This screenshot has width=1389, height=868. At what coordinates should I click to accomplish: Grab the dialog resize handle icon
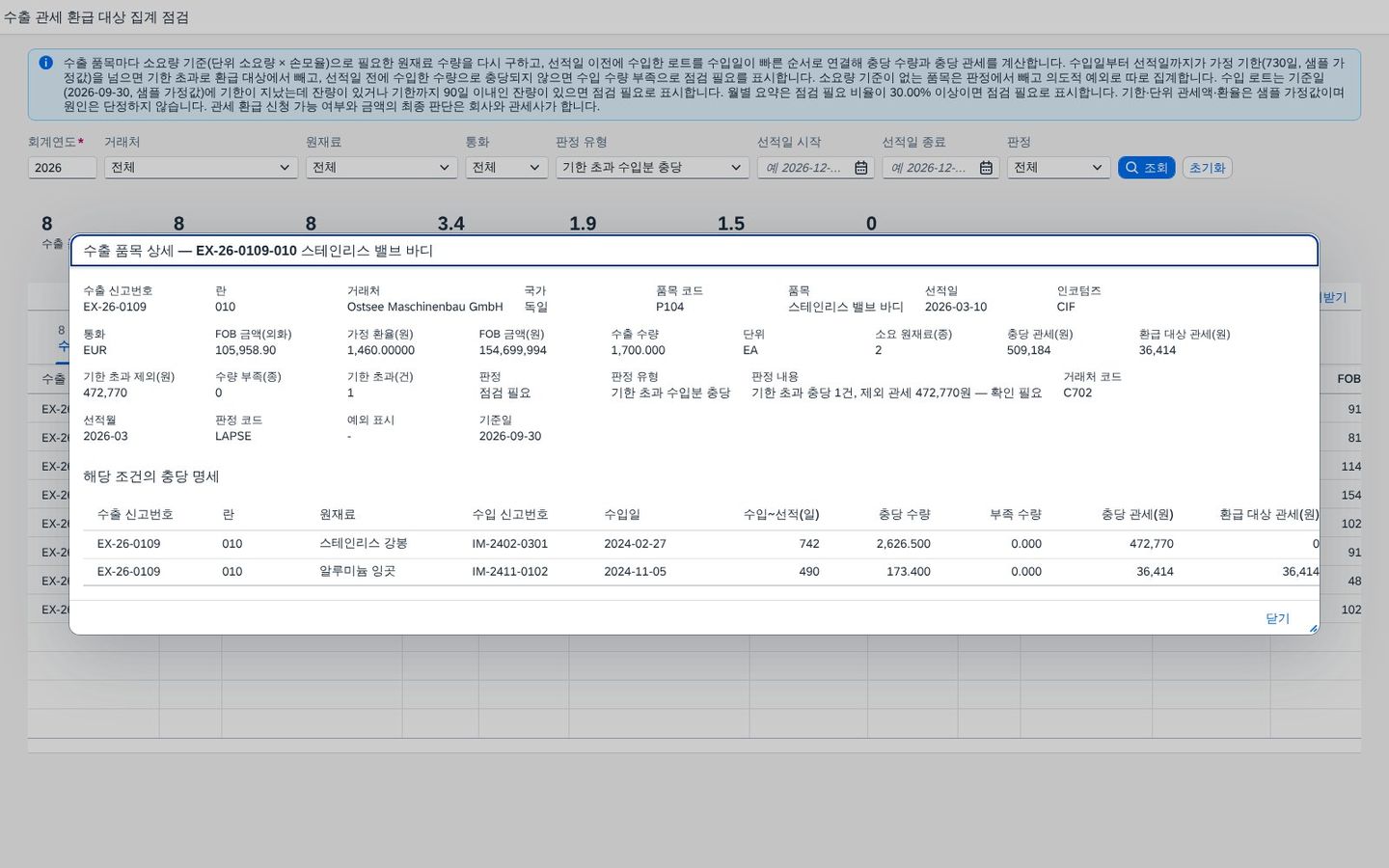1312,628
